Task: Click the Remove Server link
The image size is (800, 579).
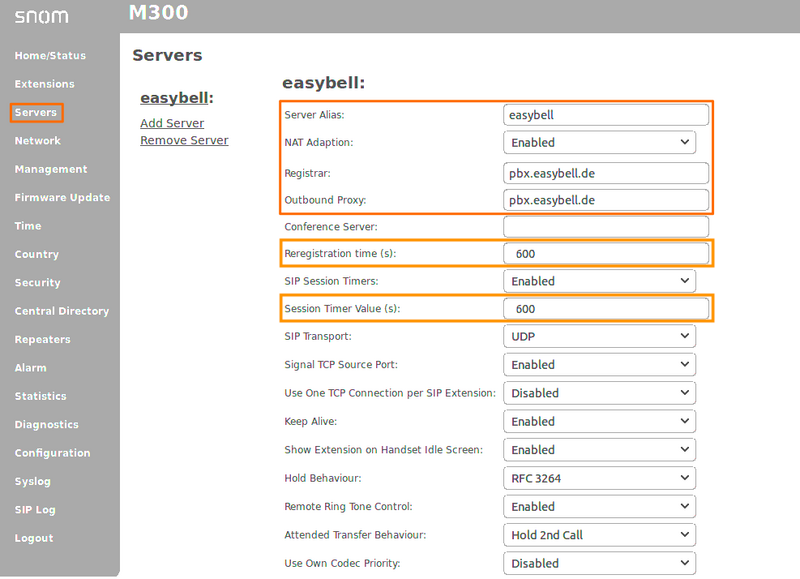Action: click(x=184, y=140)
